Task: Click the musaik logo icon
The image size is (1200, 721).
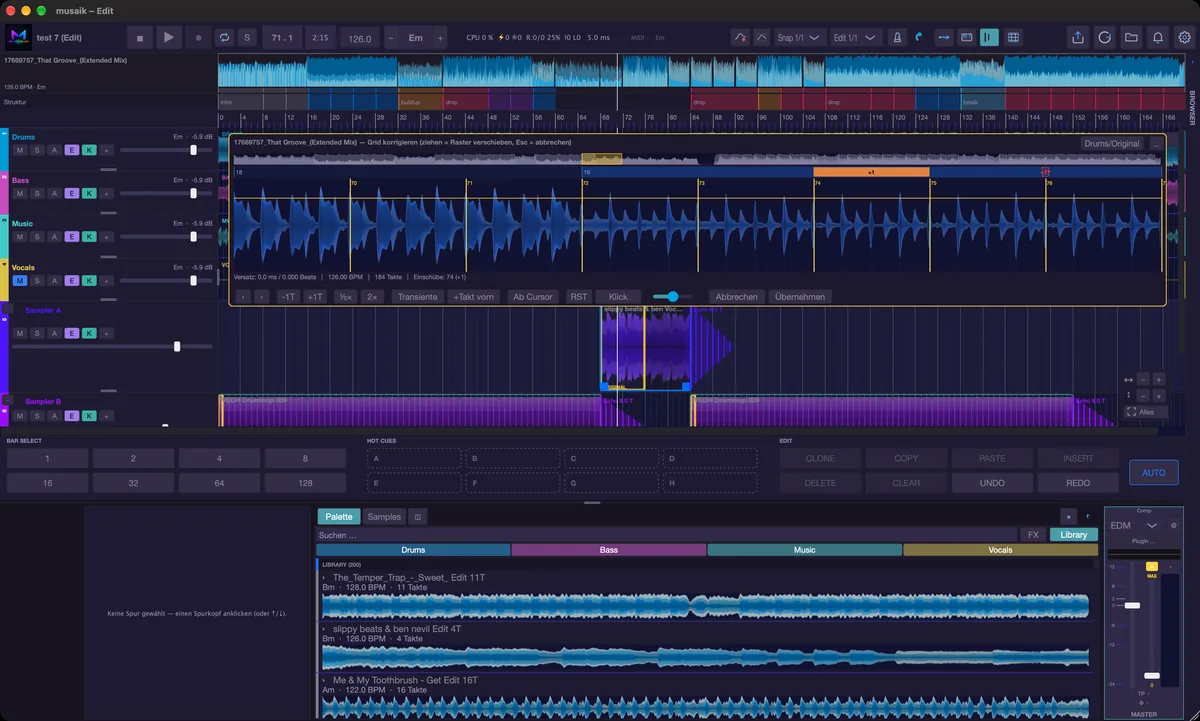Action: click(18, 38)
